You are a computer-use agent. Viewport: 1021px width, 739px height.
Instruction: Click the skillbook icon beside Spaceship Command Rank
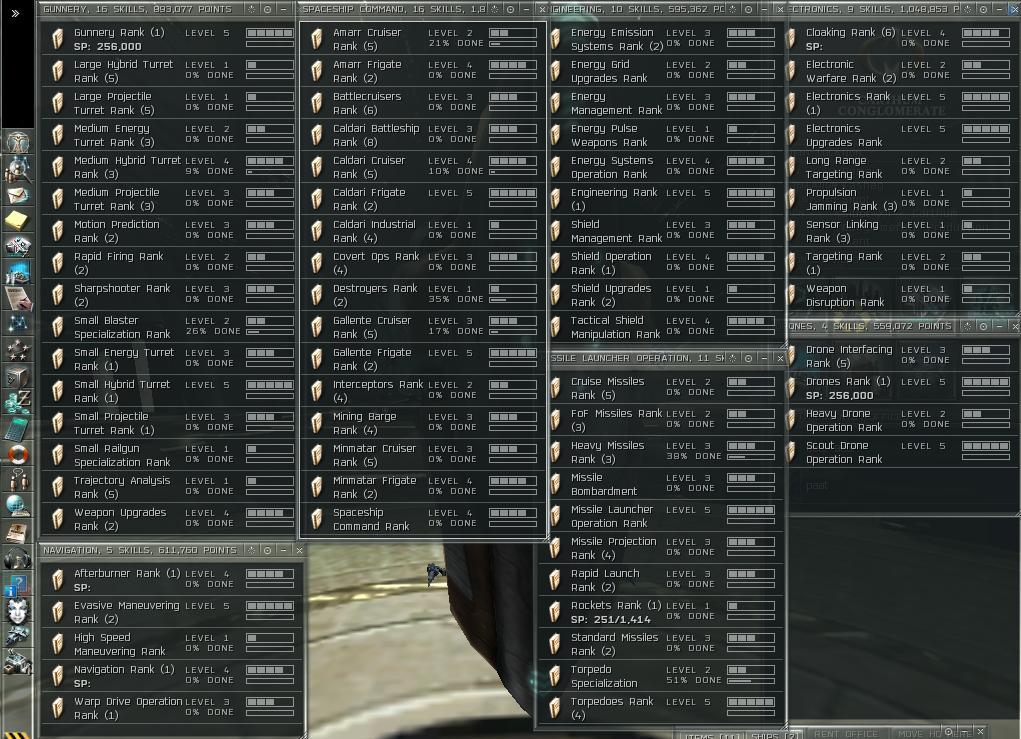click(x=316, y=519)
